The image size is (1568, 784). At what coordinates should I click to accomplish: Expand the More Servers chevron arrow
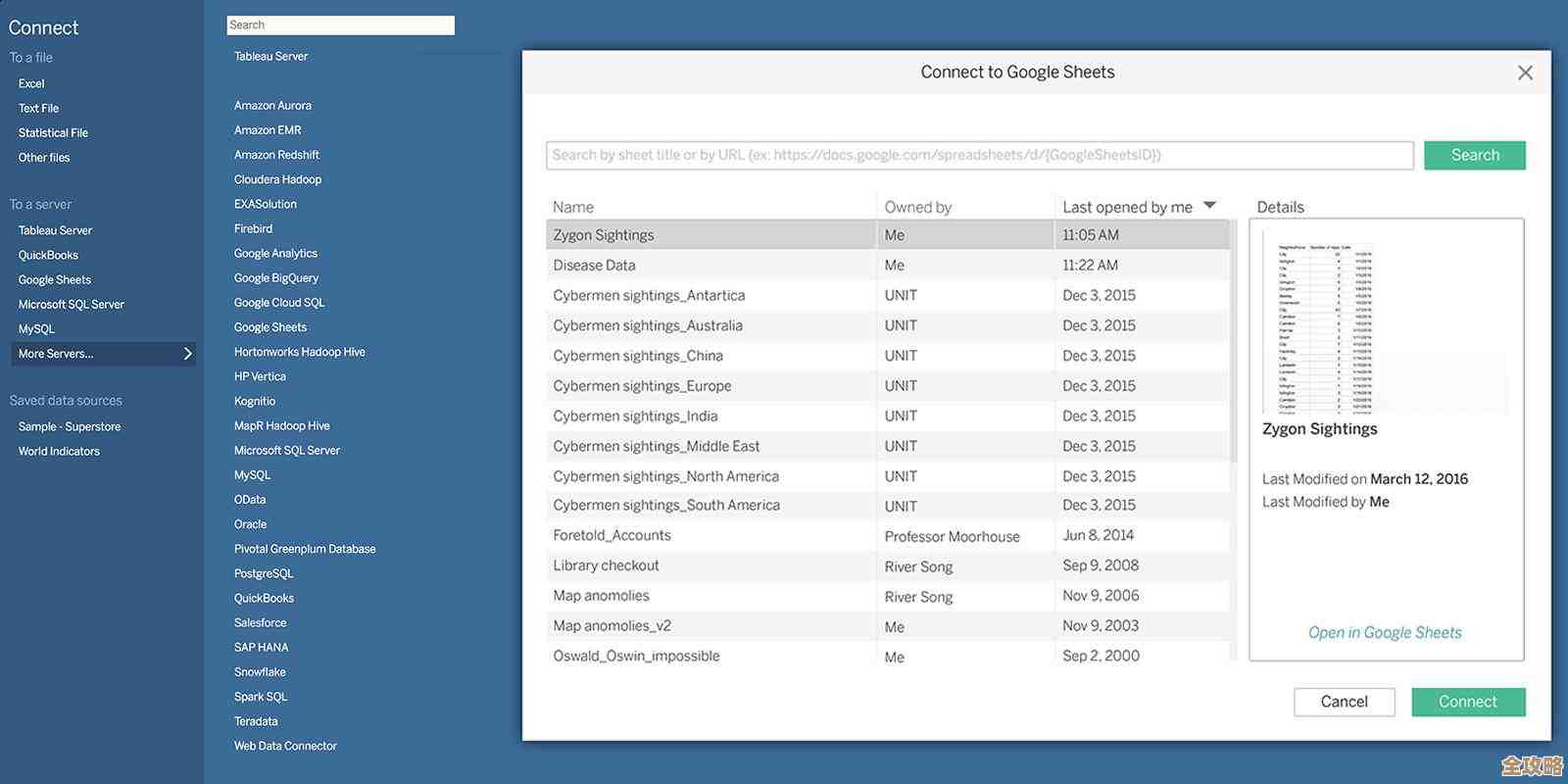click(187, 354)
